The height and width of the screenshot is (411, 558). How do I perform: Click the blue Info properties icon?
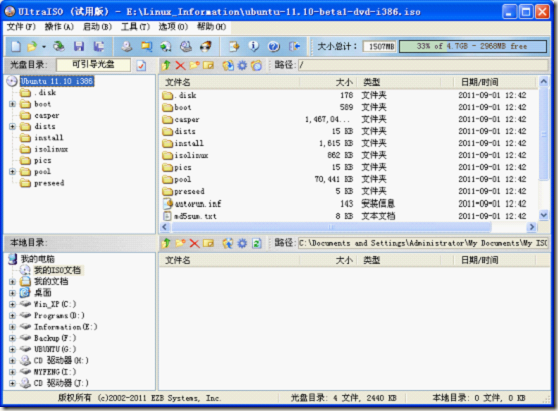pyautogui.click(x=253, y=46)
